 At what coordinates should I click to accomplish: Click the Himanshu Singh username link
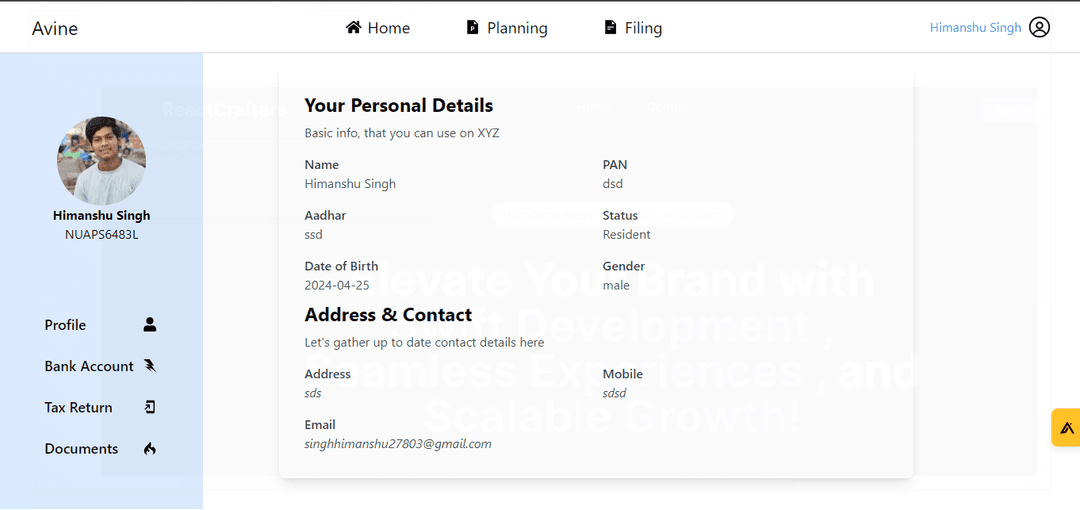pyautogui.click(x=975, y=28)
